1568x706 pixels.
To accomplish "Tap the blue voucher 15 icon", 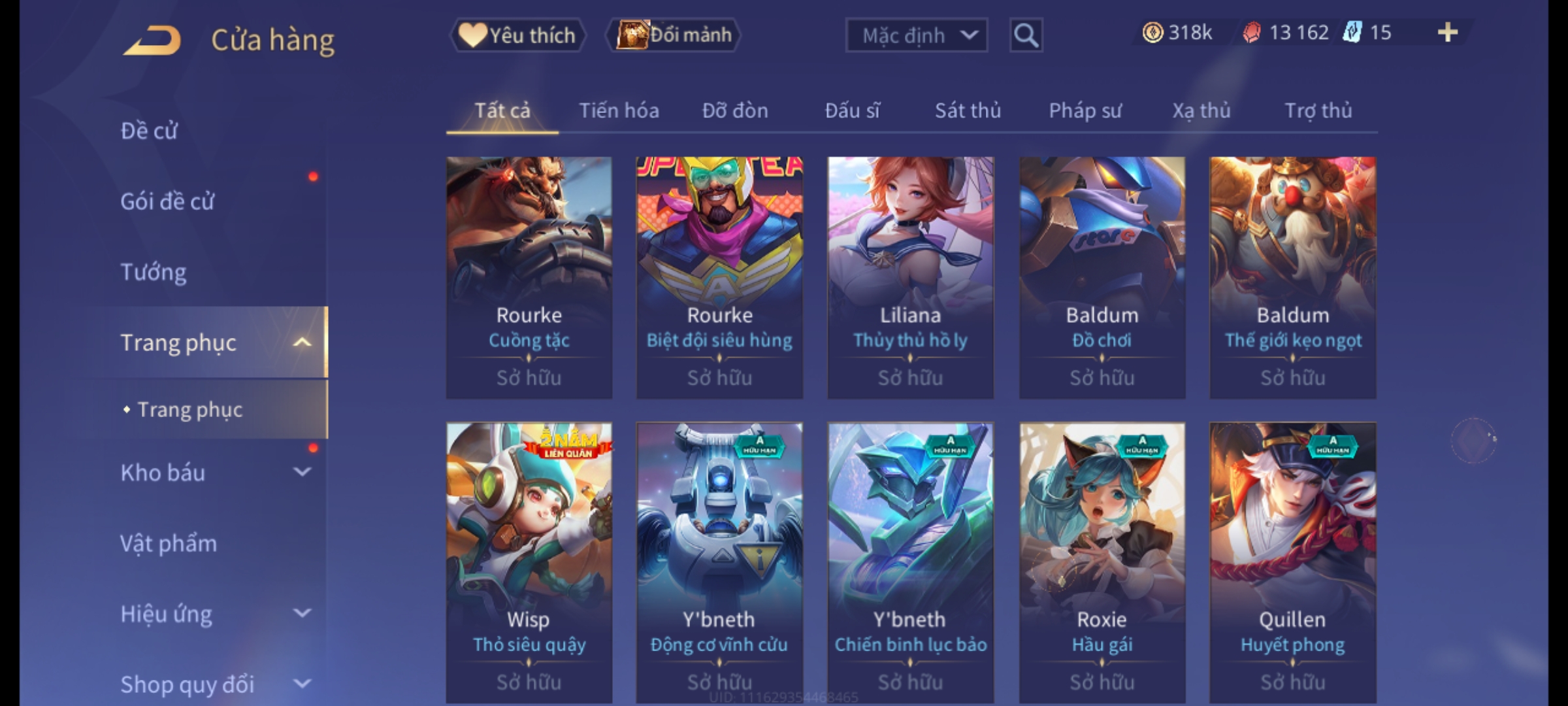I will (x=1352, y=32).
